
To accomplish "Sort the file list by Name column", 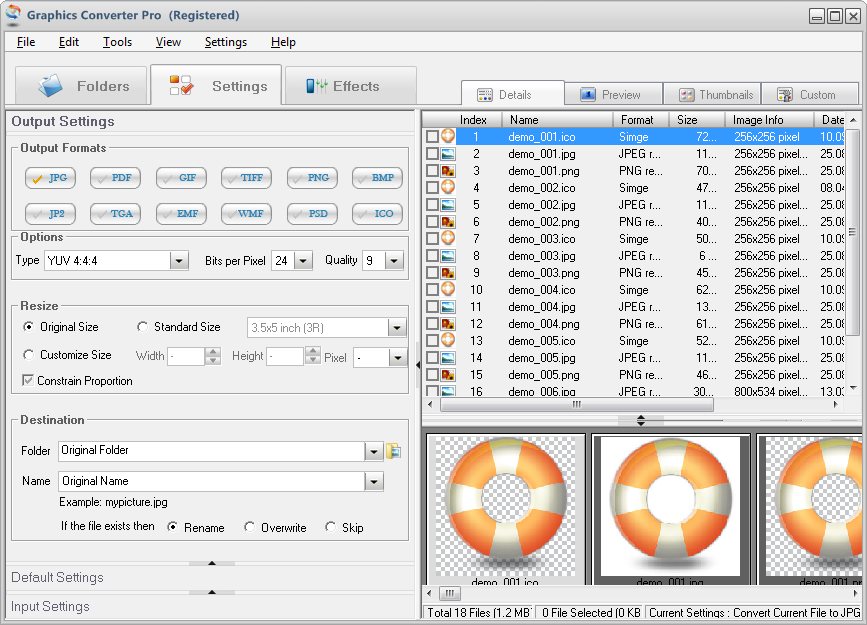I will [557, 119].
